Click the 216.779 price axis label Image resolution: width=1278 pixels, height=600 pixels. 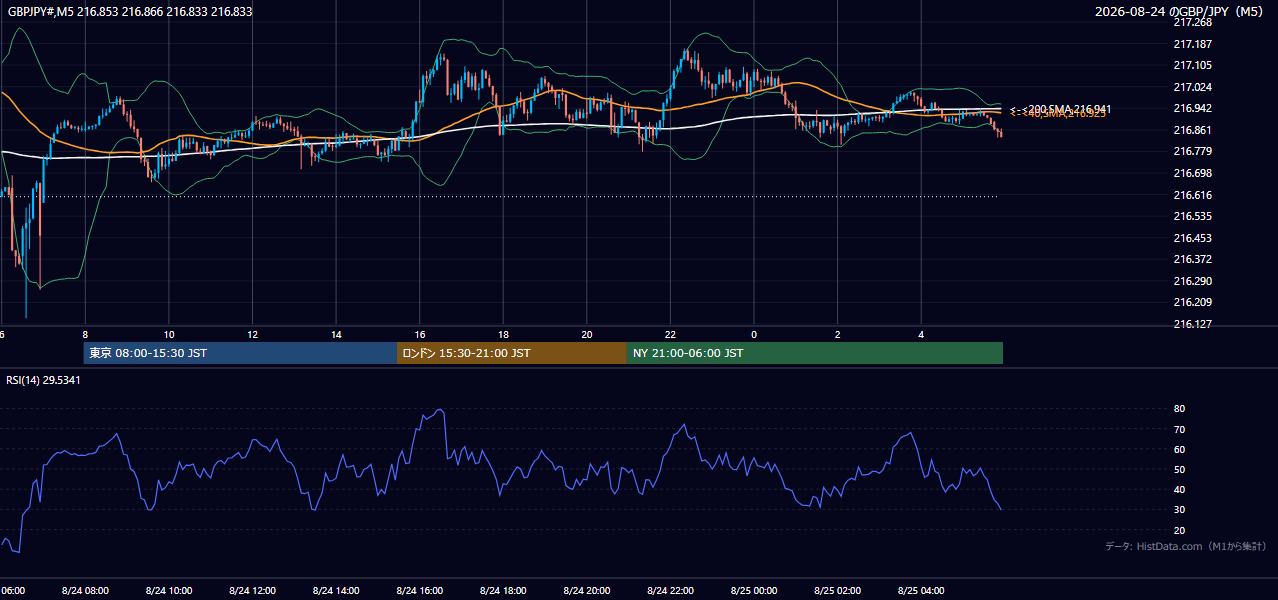pos(1192,151)
